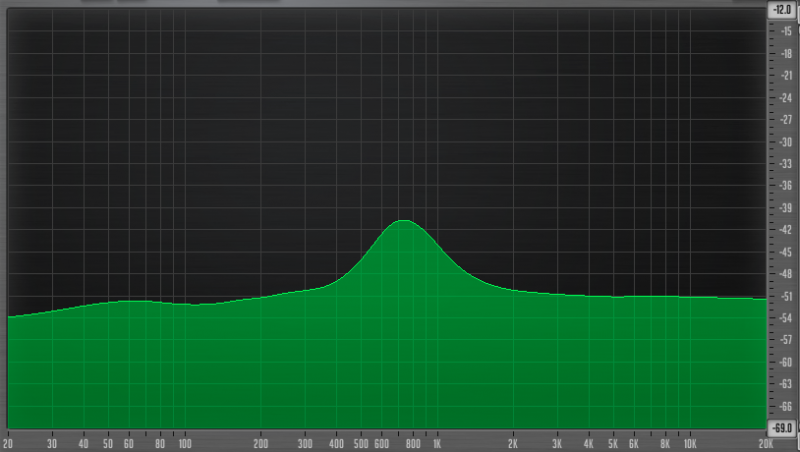800x452 pixels.
Task: Click the 20K frequency axis label
Action: point(765,443)
